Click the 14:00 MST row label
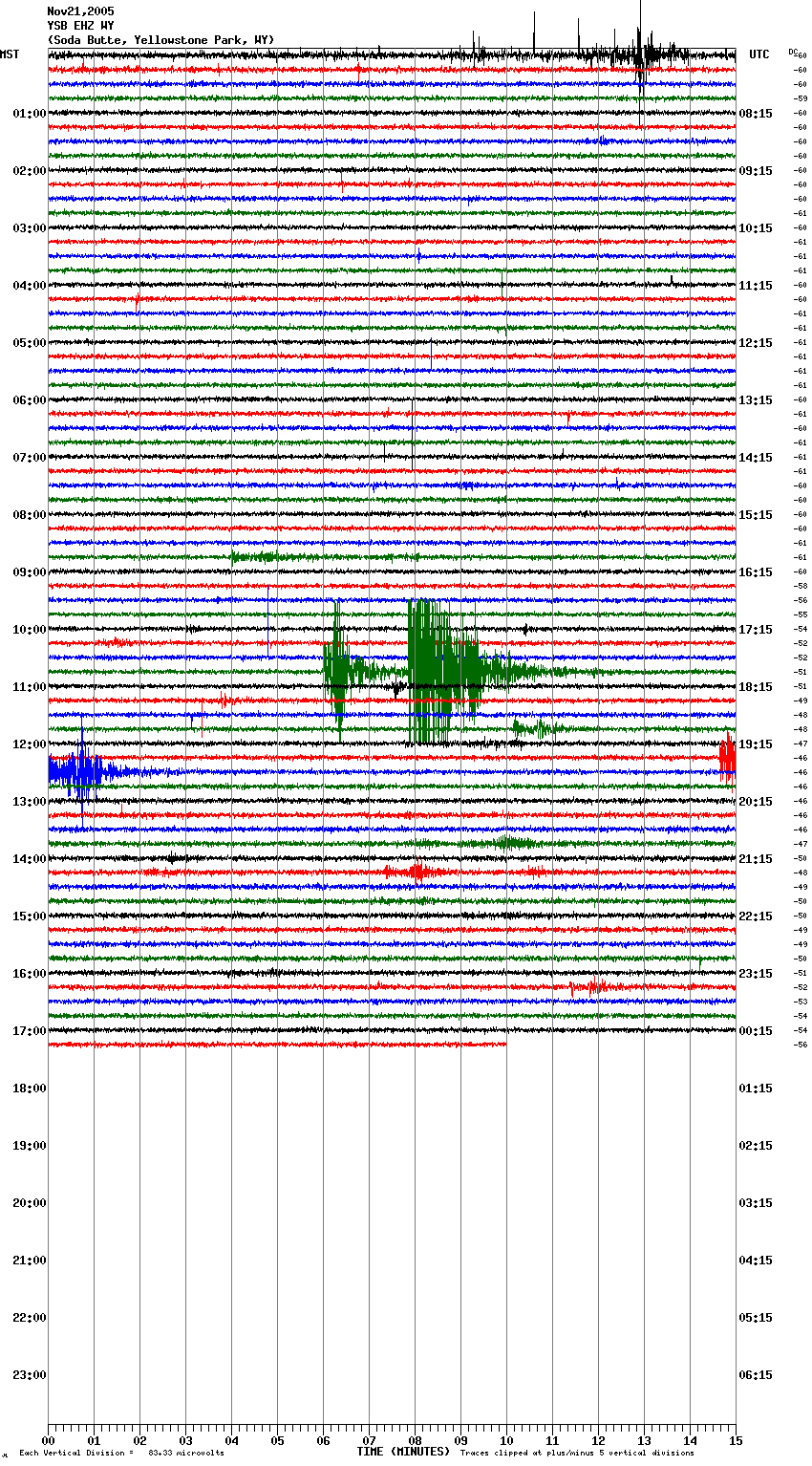Viewport: 812px width, 1466px height. tap(30, 859)
